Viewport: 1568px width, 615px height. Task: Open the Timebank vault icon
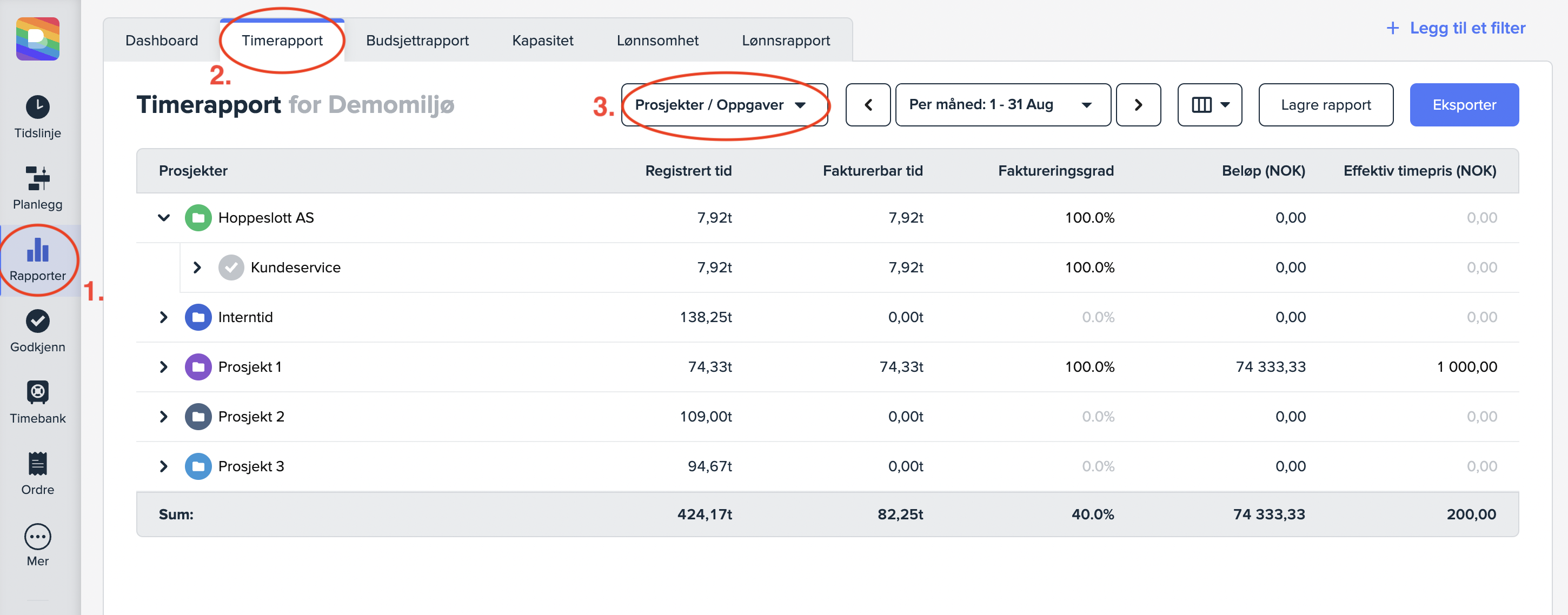pyautogui.click(x=38, y=392)
